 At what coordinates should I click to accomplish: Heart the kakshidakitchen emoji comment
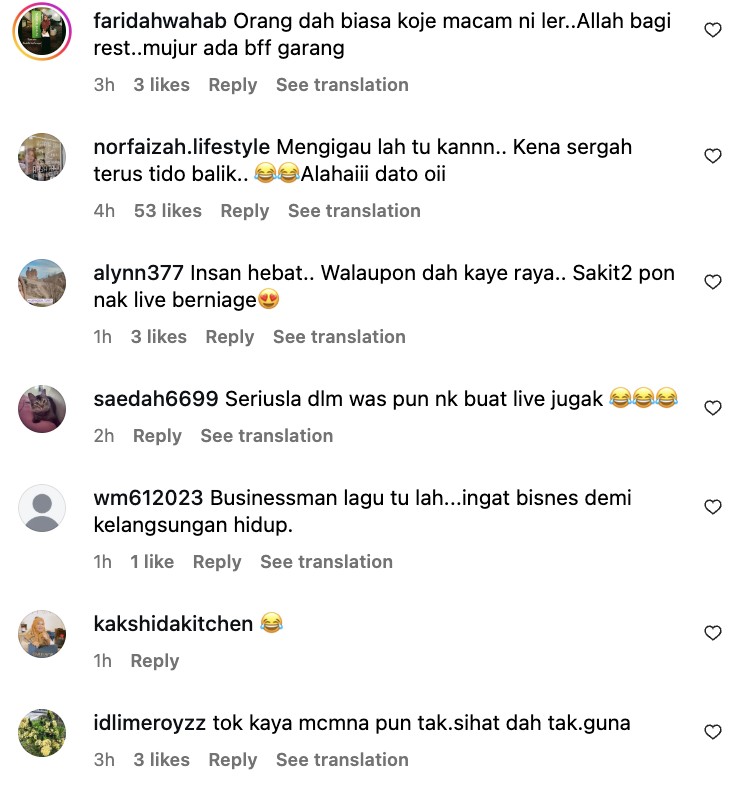713,633
